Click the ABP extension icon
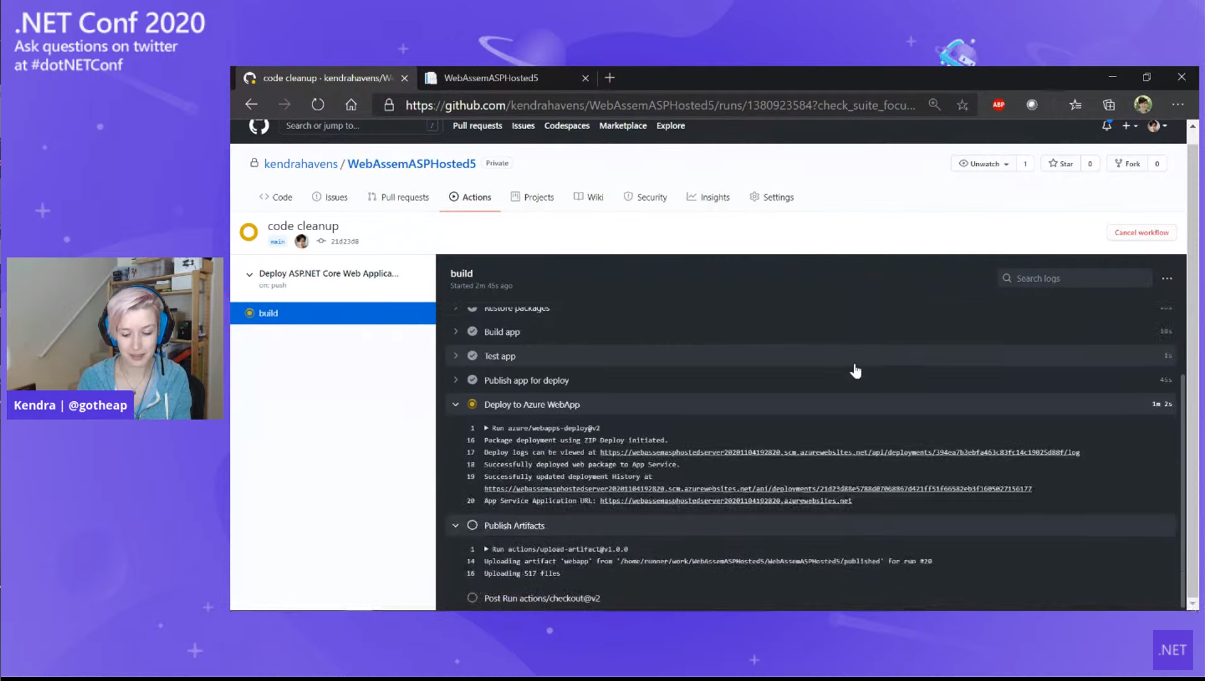Screen dimensions: 1205x681 click(x=998, y=105)
